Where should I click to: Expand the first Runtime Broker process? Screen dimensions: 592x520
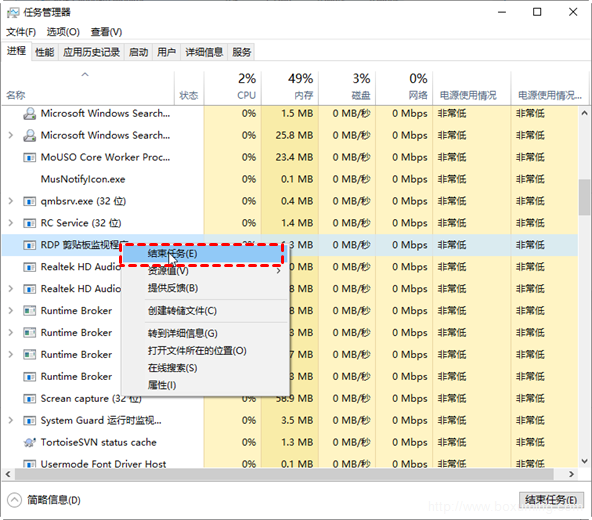(x=11, y=311)
